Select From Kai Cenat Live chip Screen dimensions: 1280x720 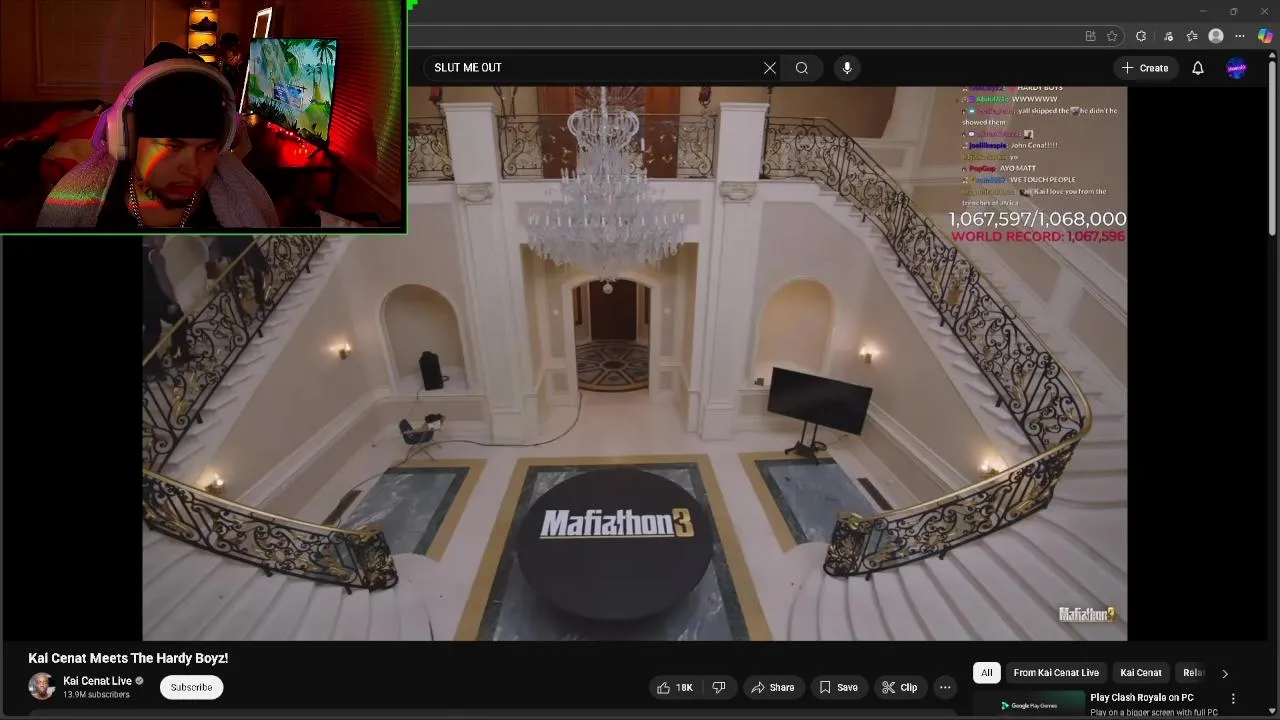coord(1056,673)
